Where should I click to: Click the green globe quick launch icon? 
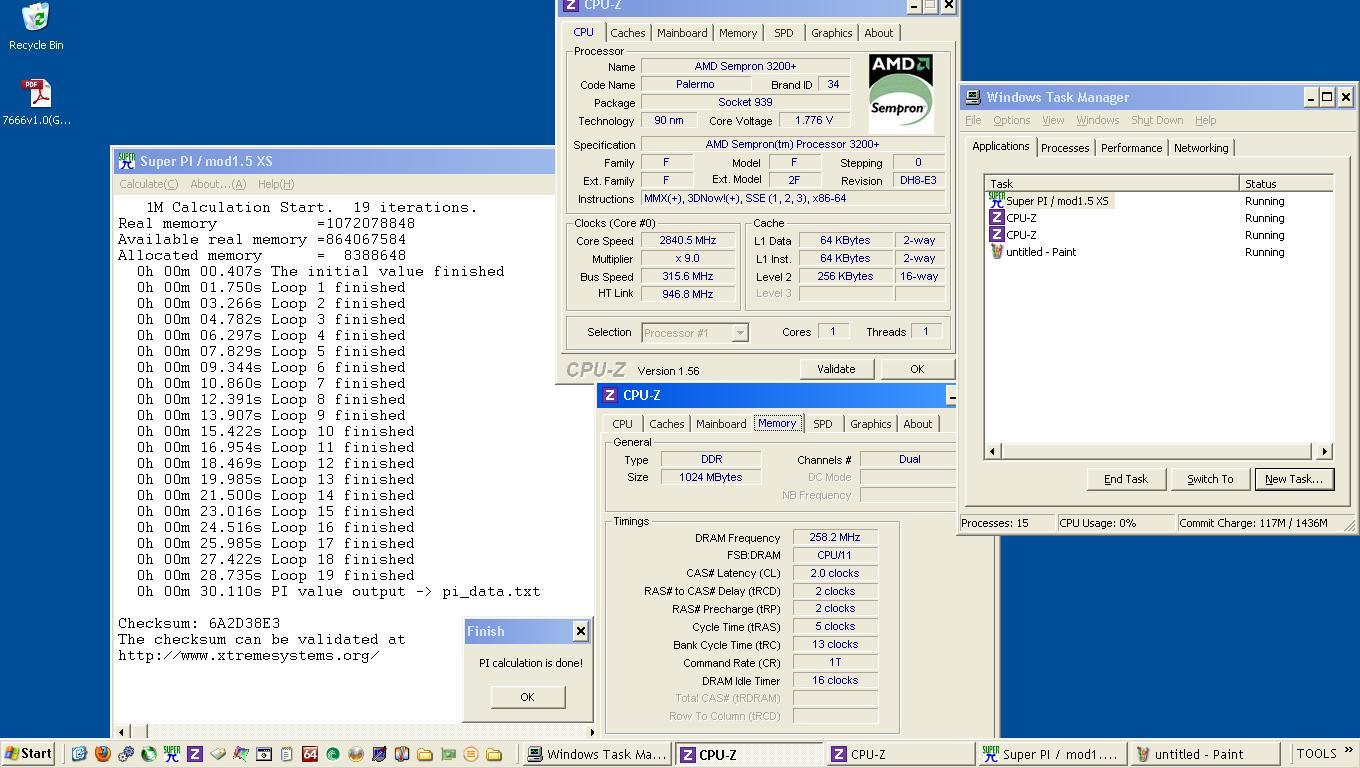click(149, 754)
